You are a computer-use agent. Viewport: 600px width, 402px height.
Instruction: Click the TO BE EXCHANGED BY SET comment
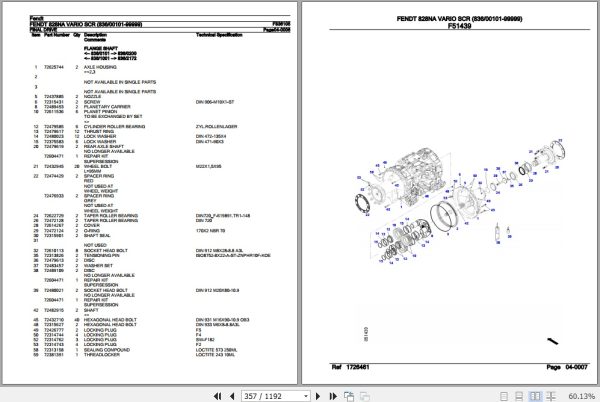[x=113, y=116]
